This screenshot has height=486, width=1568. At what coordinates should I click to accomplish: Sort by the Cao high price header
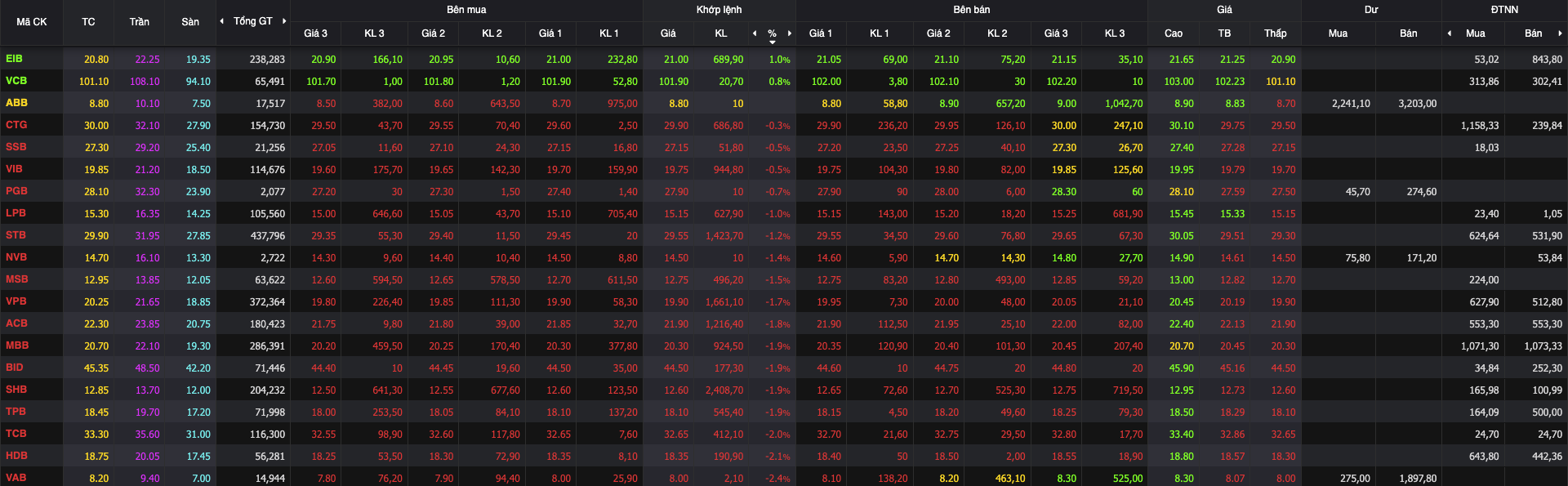[1174, 33]
